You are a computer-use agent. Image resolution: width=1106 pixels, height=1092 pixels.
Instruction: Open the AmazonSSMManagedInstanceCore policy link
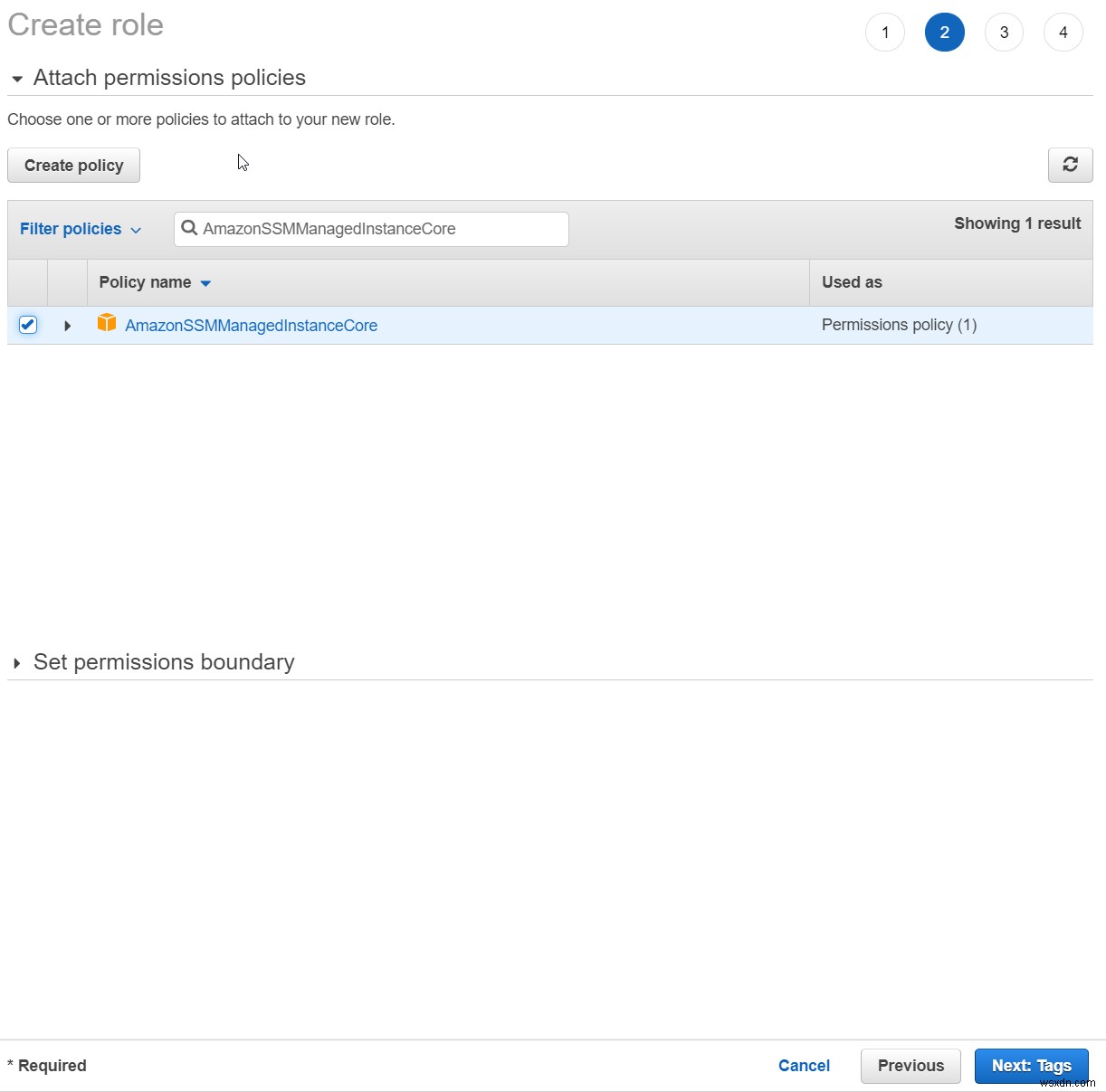pos(252,325)
